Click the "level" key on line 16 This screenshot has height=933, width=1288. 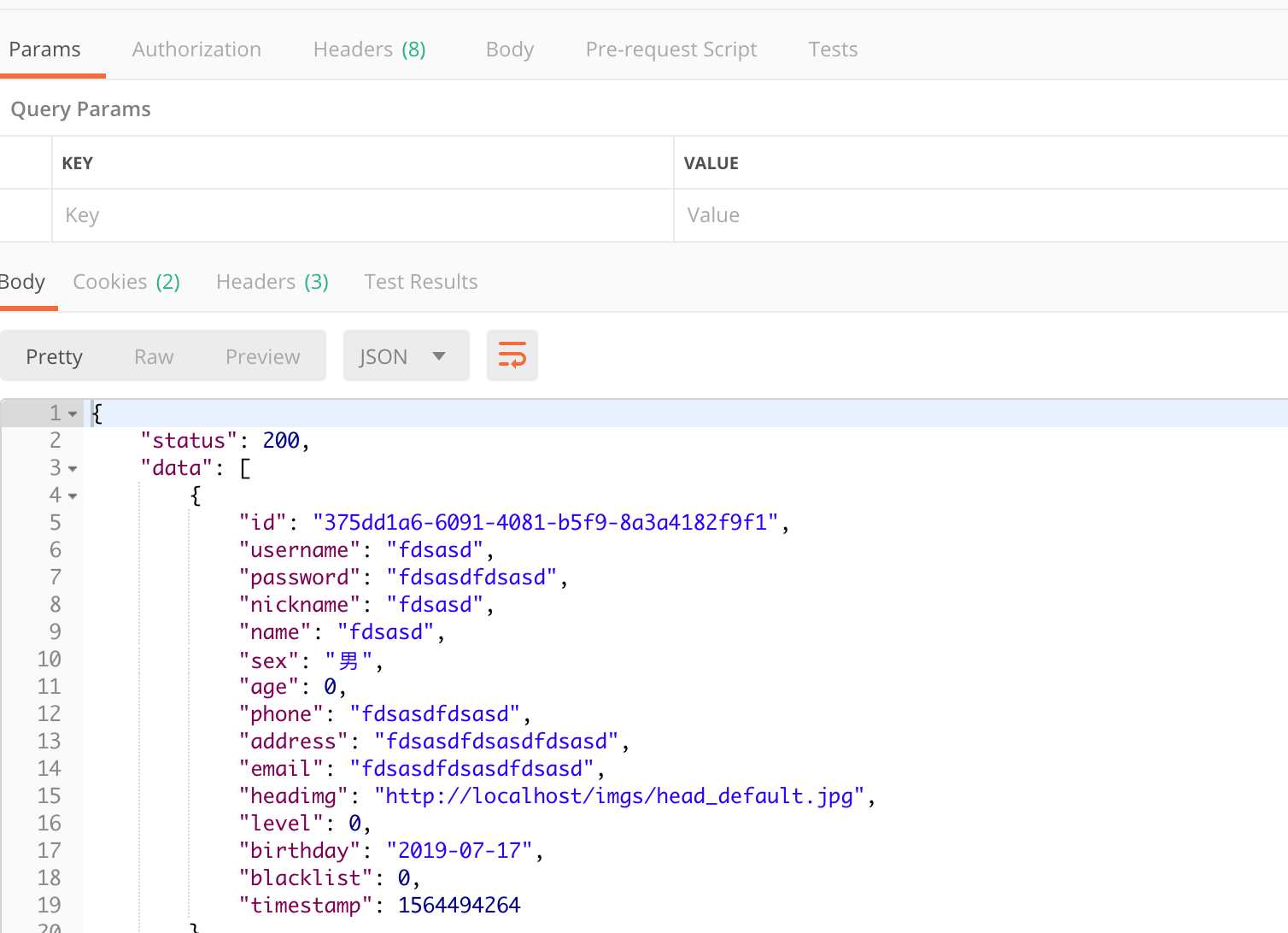pyautogui.click(x=282, y=824)
